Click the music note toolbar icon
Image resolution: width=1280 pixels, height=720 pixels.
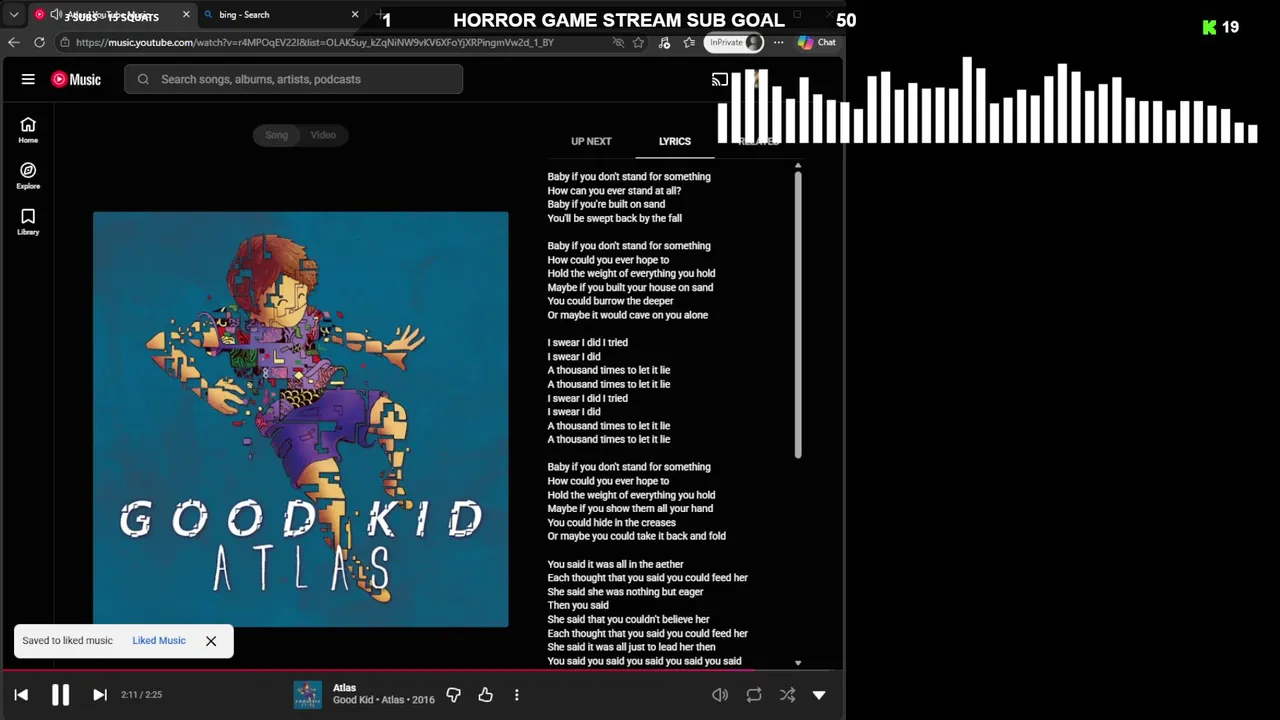[x=664, y=42]
